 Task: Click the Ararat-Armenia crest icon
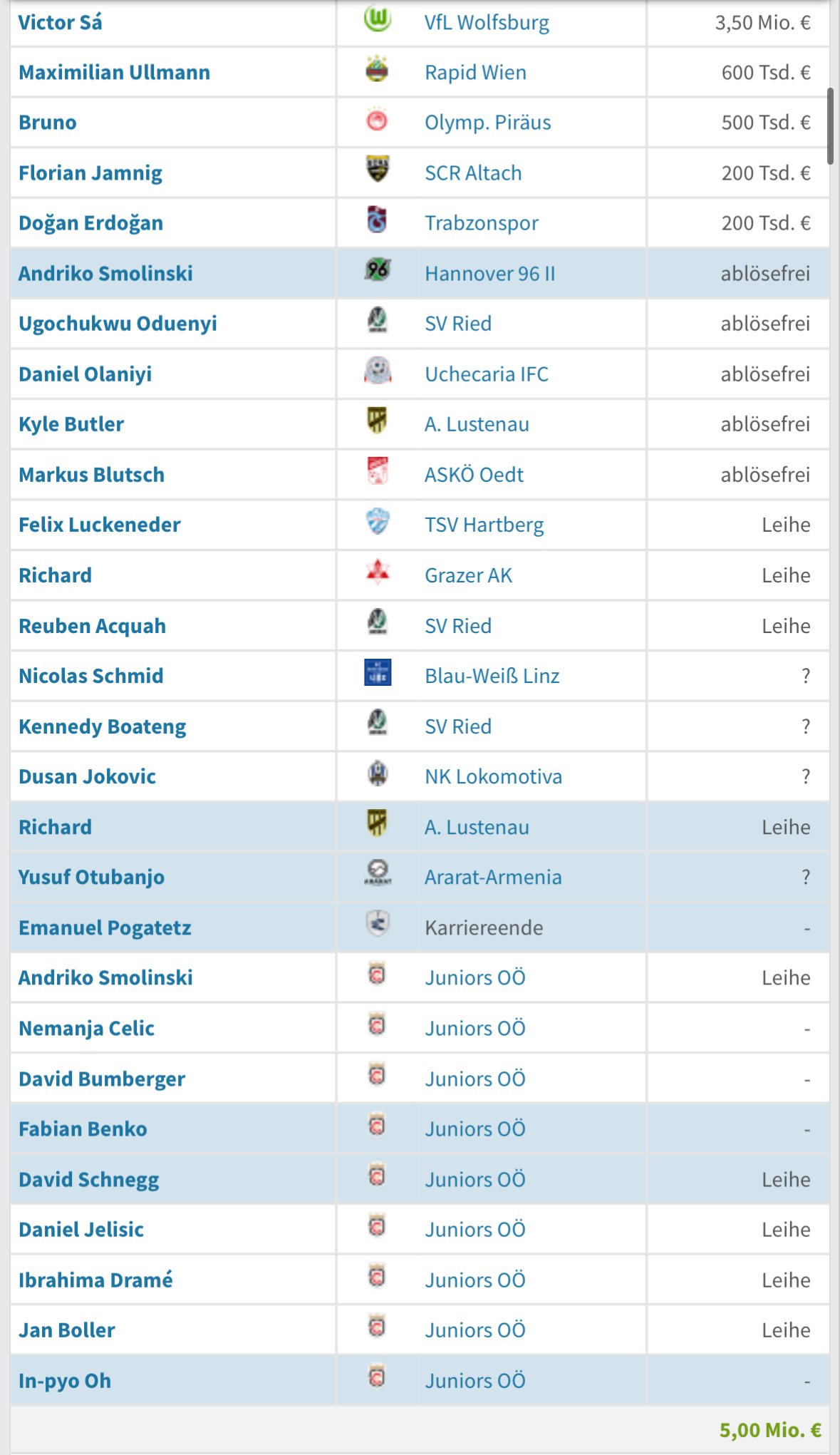point(378,873)
